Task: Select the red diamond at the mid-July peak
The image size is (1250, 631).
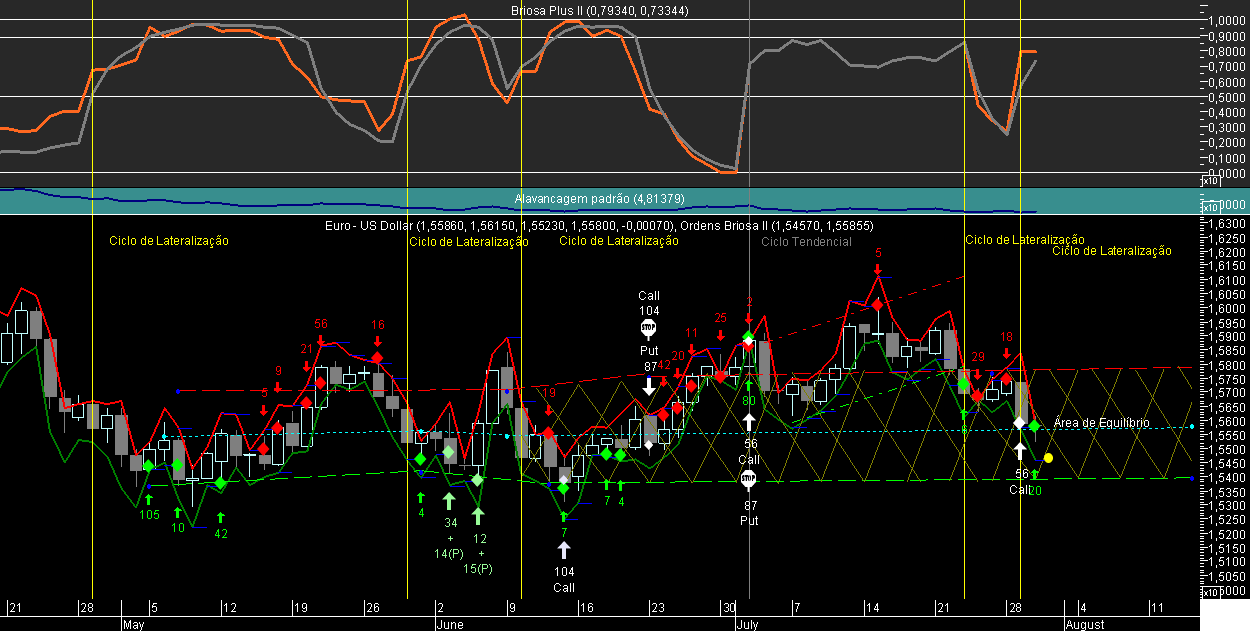Action: tap(877, 304)
